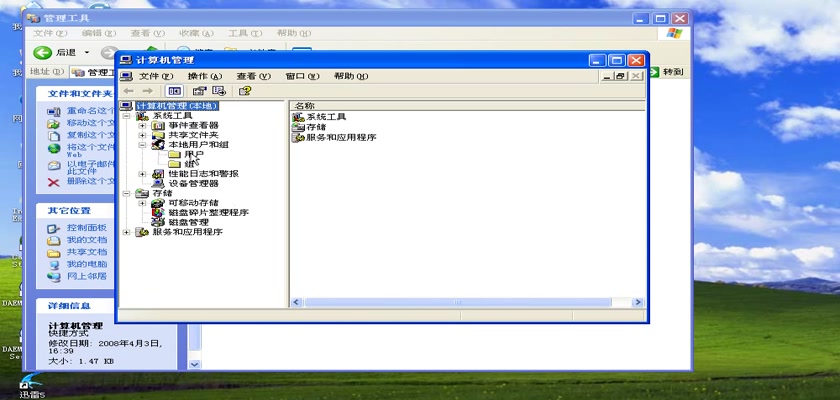The width and height of the screenshot is (840, 400).
Task: Open the 迅雷5 desktop shortcut
Action: (32, 386)
